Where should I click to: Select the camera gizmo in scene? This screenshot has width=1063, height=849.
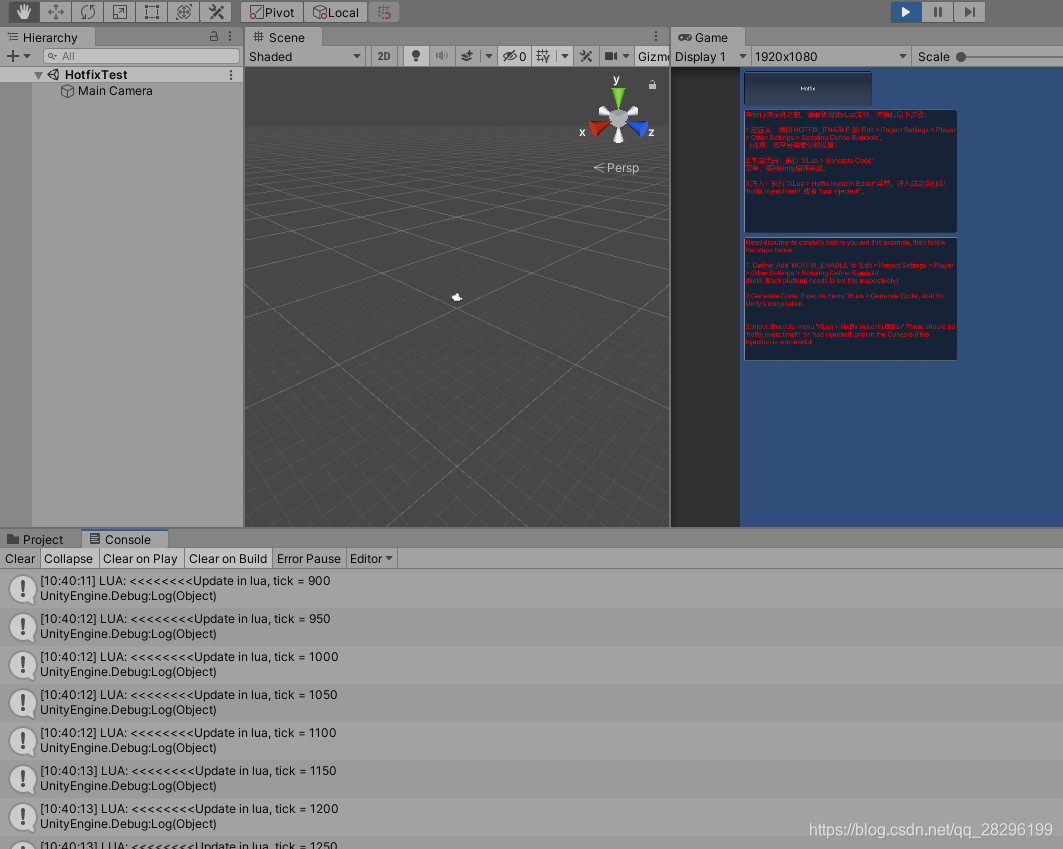tap(457, 297)
